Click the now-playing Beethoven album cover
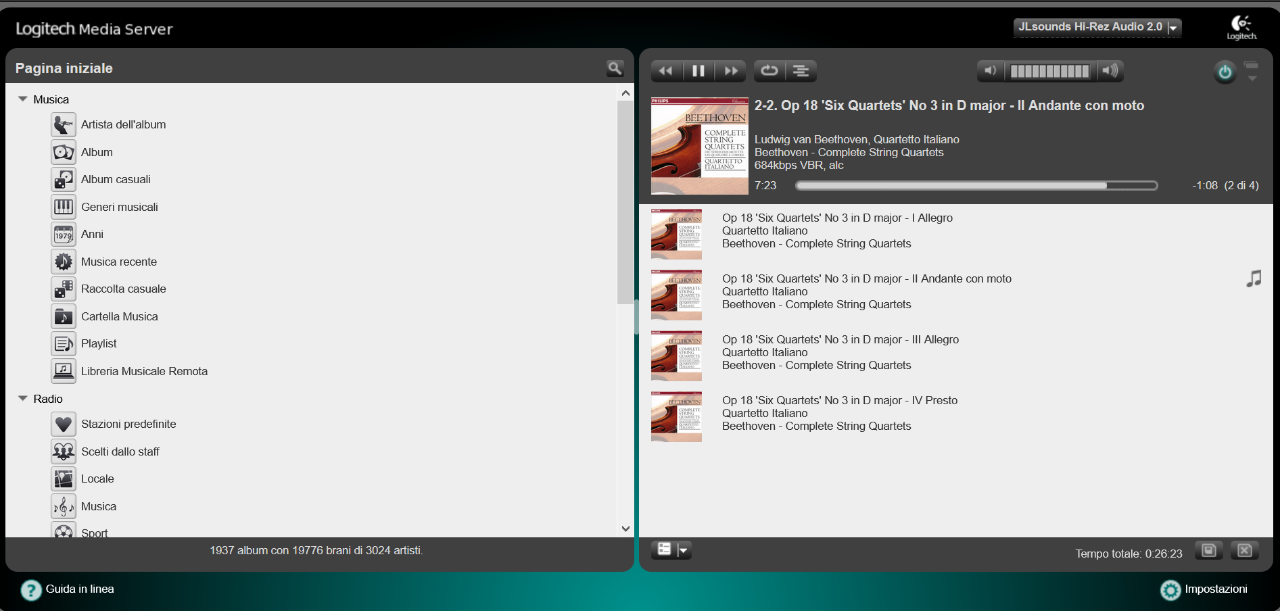This screenshot has width=1280, height=611. tap(700, 146)
